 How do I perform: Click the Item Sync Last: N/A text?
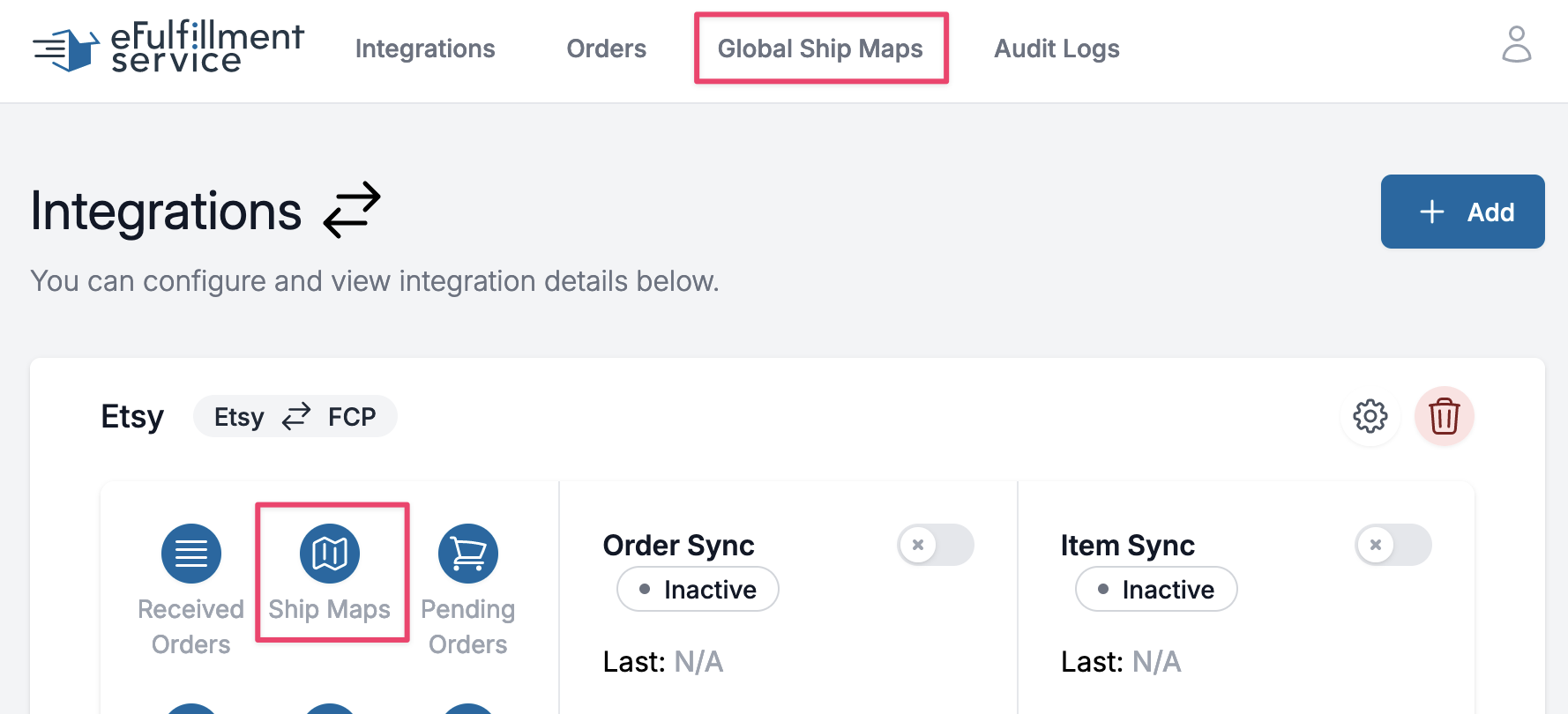1121,662
